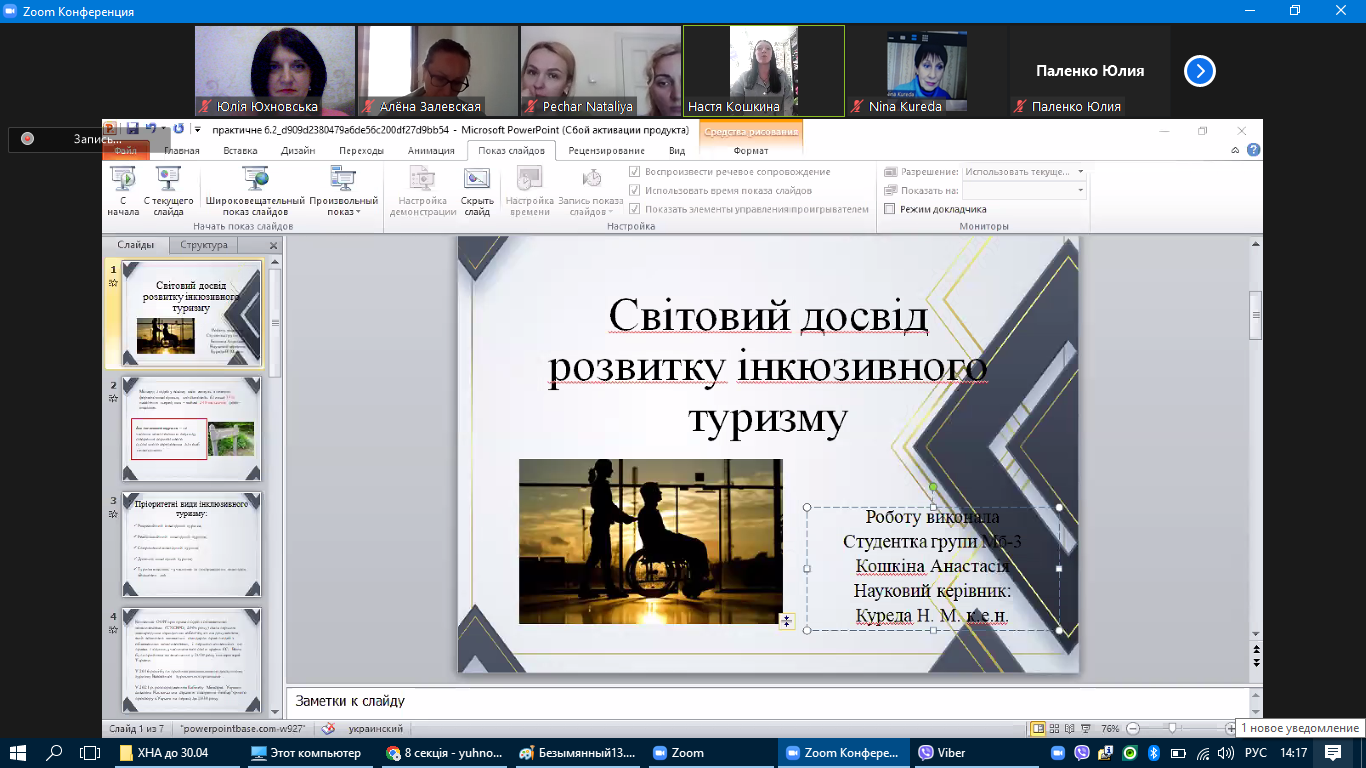Switch to Normal view in status bar
Image resolution: width=1366 pixels, height=768 pixels.
1038,729
